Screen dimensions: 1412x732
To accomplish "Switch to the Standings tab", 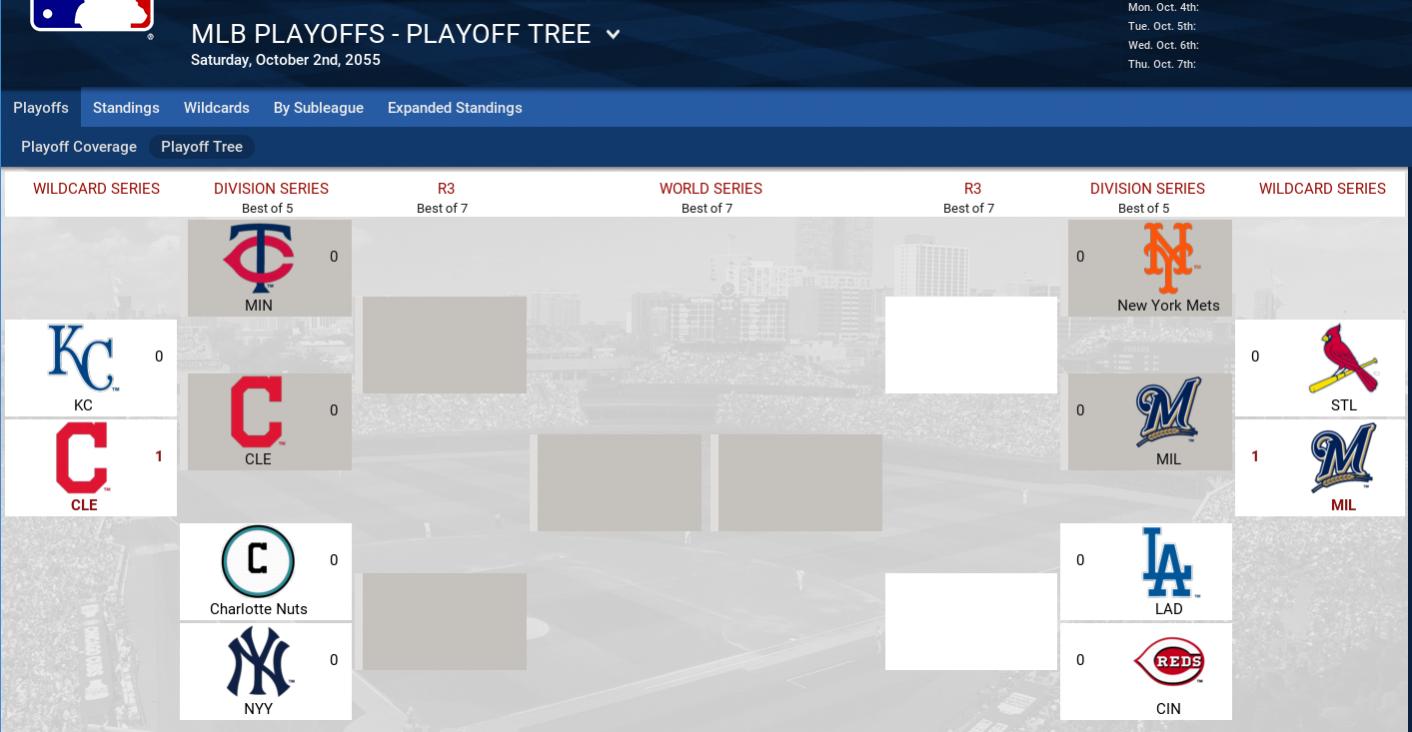I will click(x=126, y=108).
